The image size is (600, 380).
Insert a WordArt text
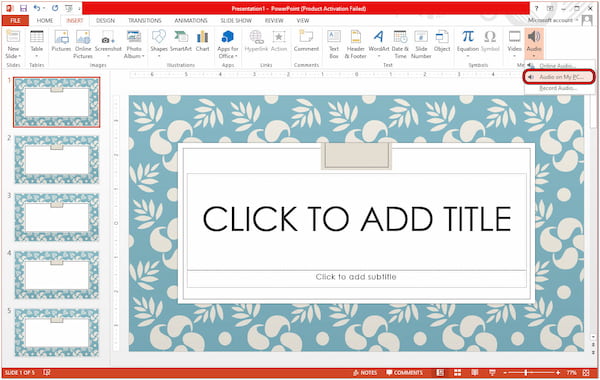378,44
